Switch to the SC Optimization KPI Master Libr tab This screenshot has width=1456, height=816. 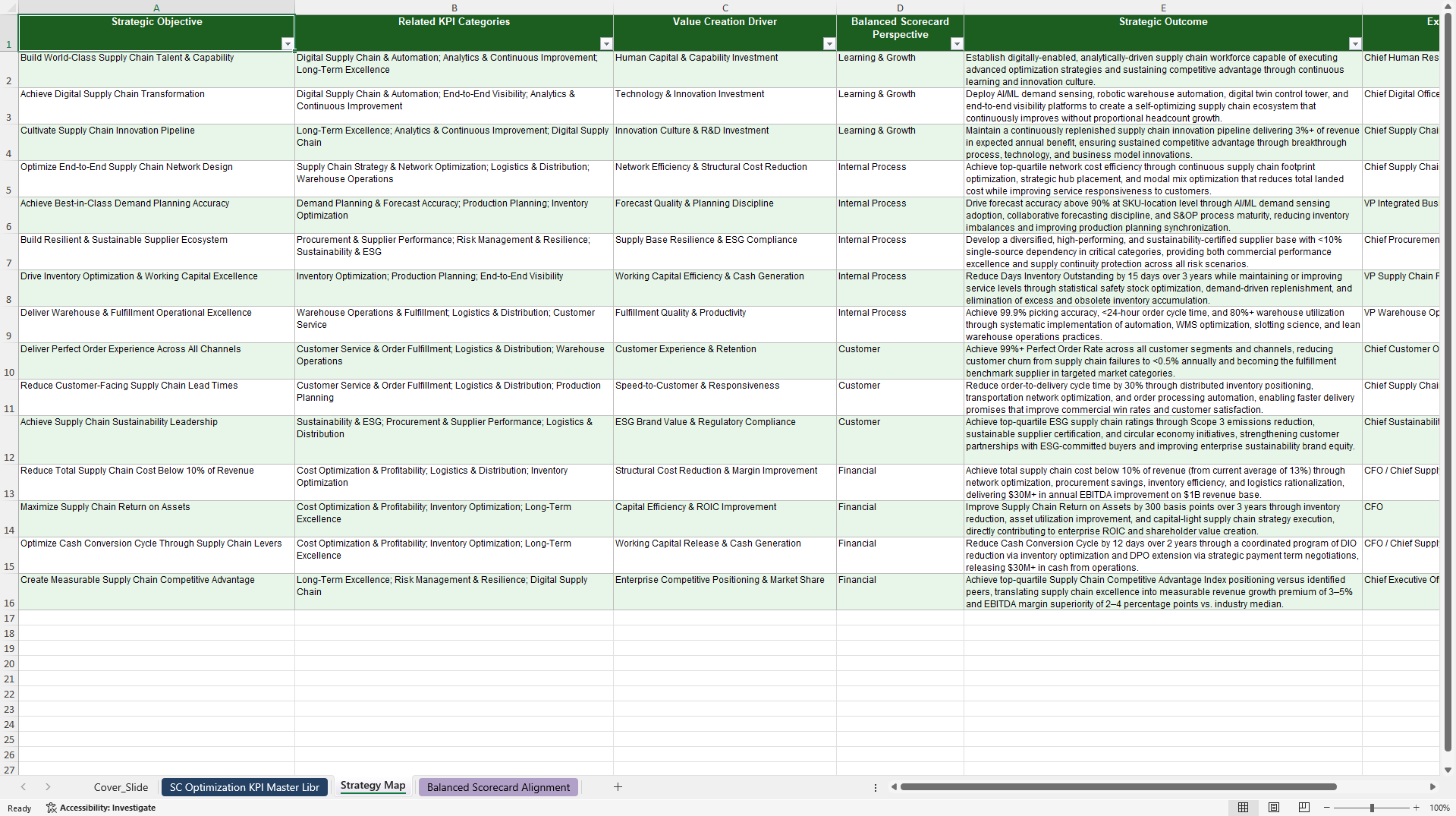[x=244, y=787]
